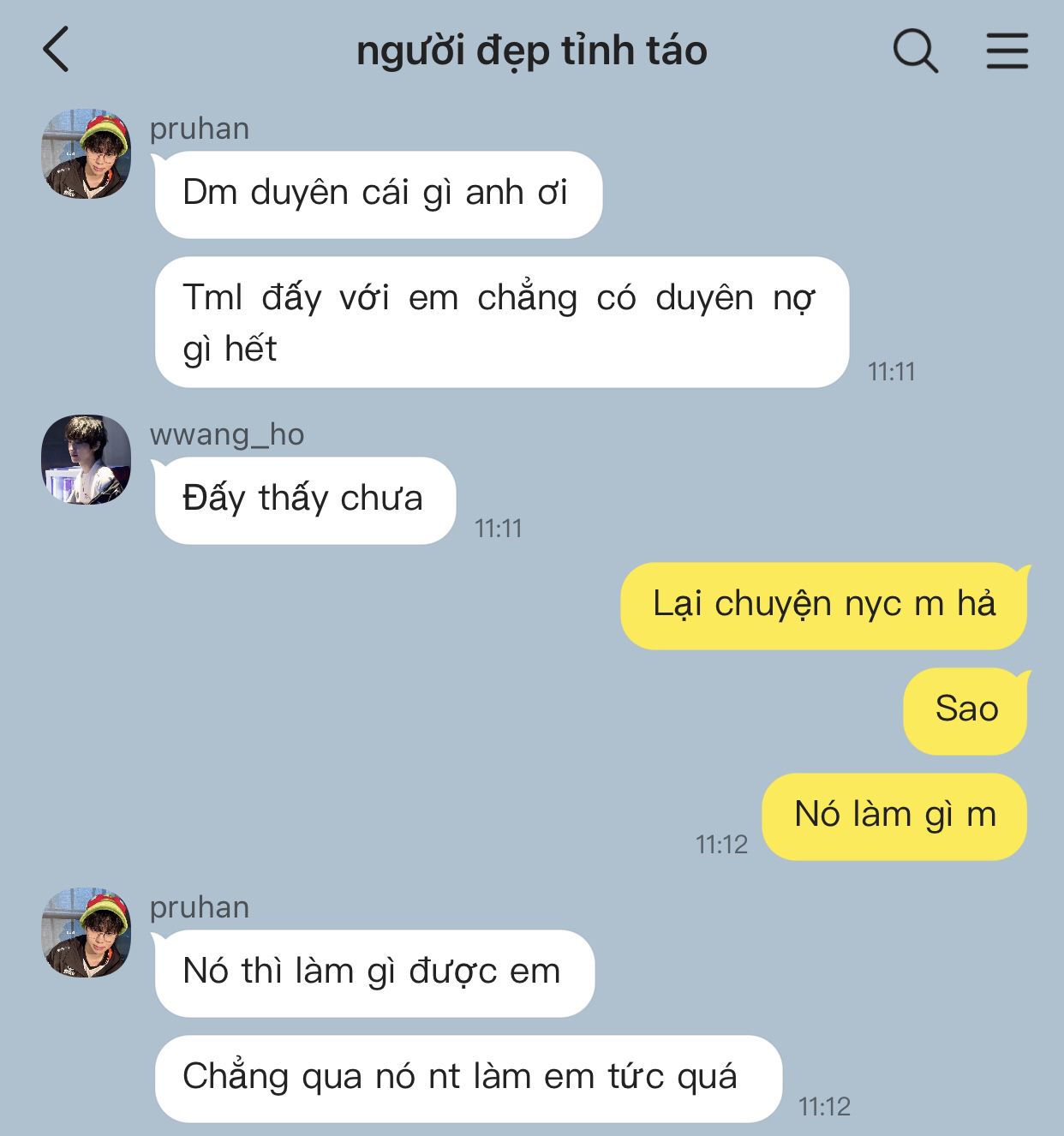Screen dimensions: 1064x1136
Task: Tap pruhan's avatar near bottom messages
Action: coord(86,932)
